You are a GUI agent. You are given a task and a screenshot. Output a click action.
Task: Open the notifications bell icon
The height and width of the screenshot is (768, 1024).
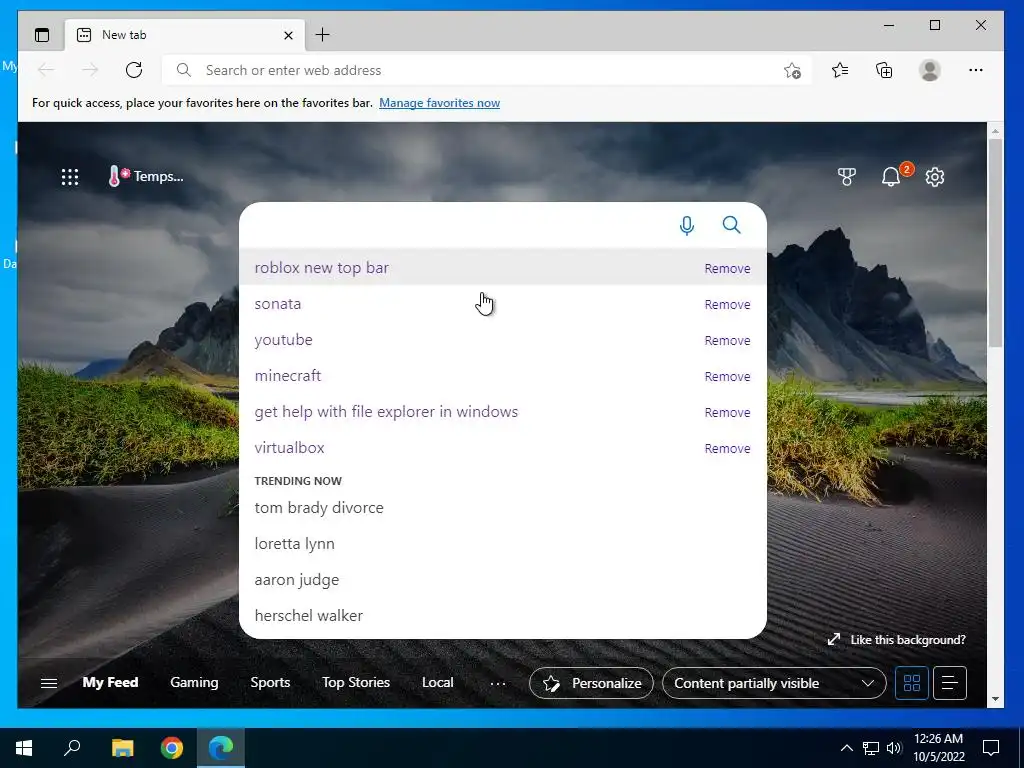[891, 176]
